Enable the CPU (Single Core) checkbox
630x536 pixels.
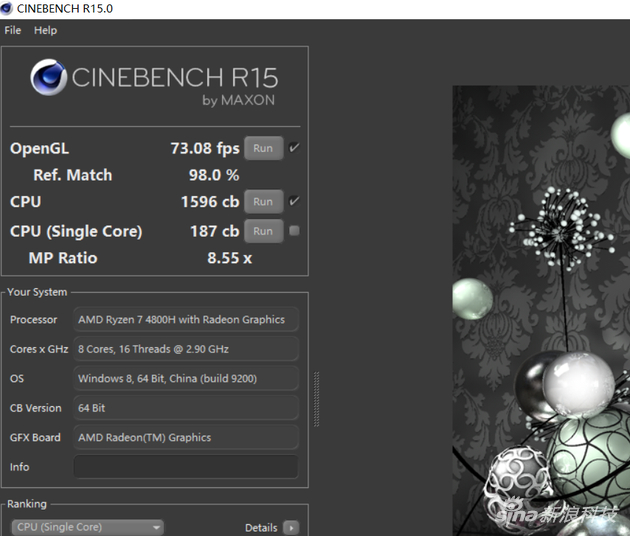pos(294,231)
